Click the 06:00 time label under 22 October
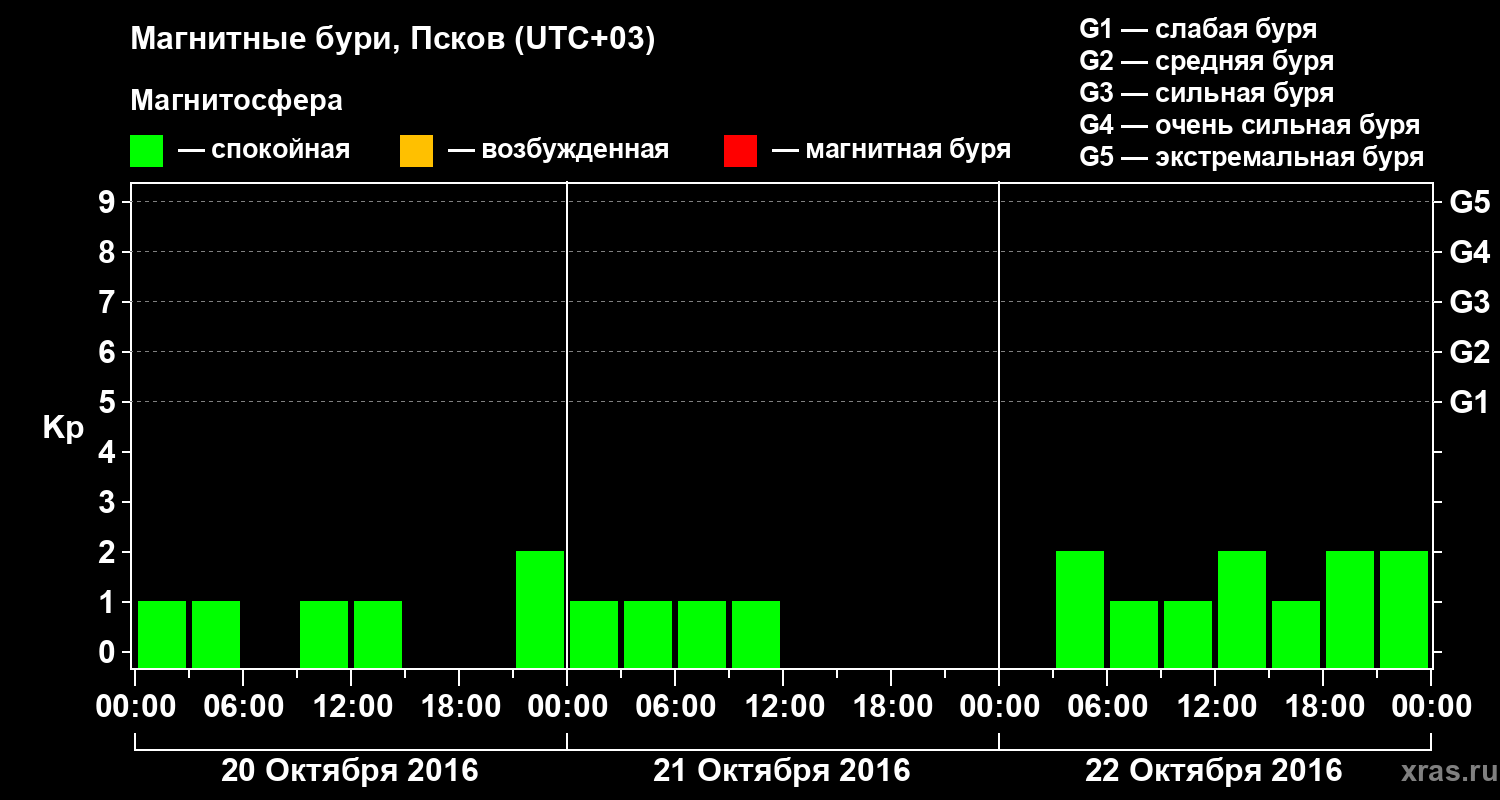 click(1107, 707)
